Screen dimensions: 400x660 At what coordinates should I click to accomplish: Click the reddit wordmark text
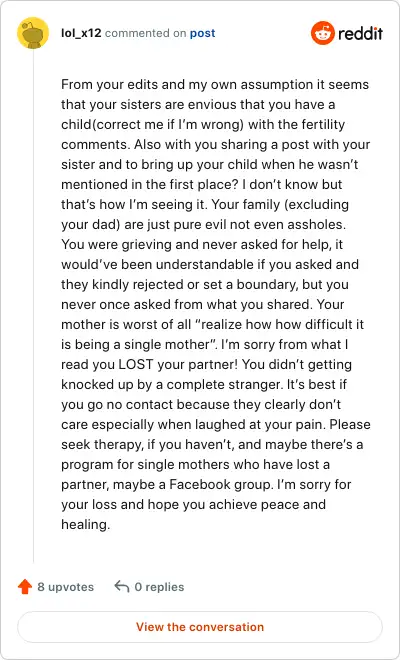(x=360, y=33)
